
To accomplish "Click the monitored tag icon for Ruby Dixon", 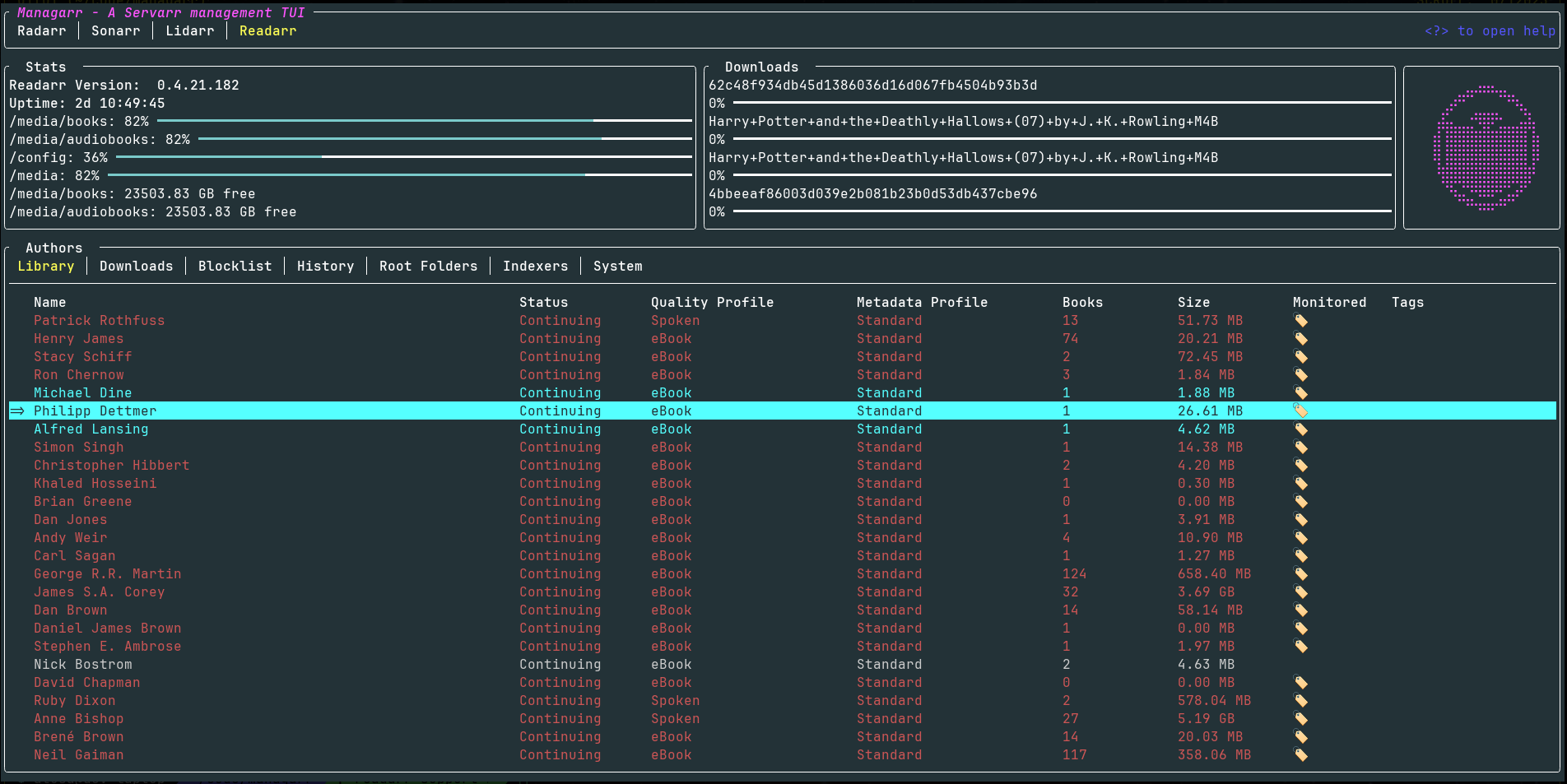I will click(x=1300, y=701).
